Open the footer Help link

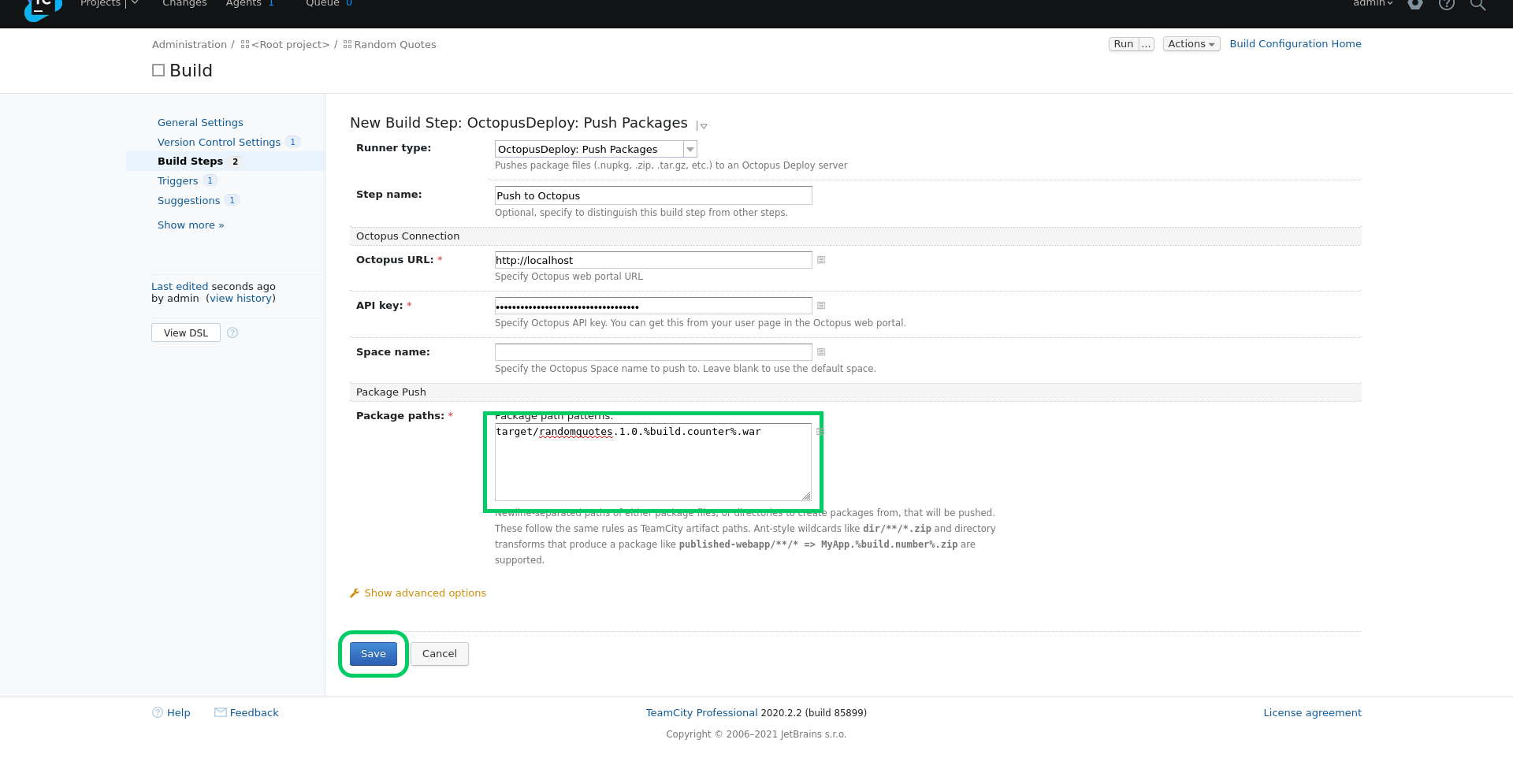(x=179, y=713)
